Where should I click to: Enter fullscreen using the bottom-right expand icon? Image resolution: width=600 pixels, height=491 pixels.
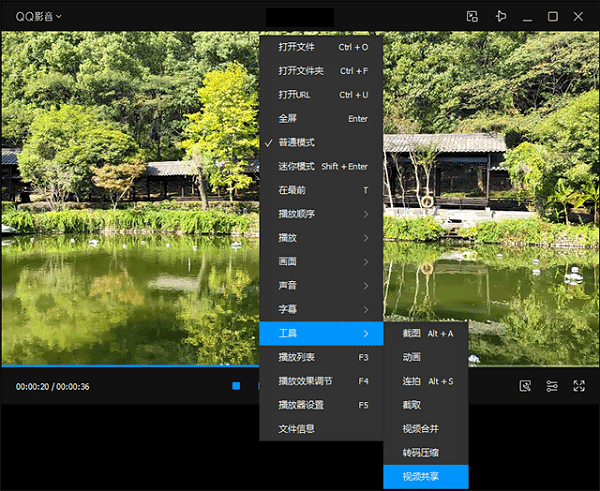click(579, 386)
